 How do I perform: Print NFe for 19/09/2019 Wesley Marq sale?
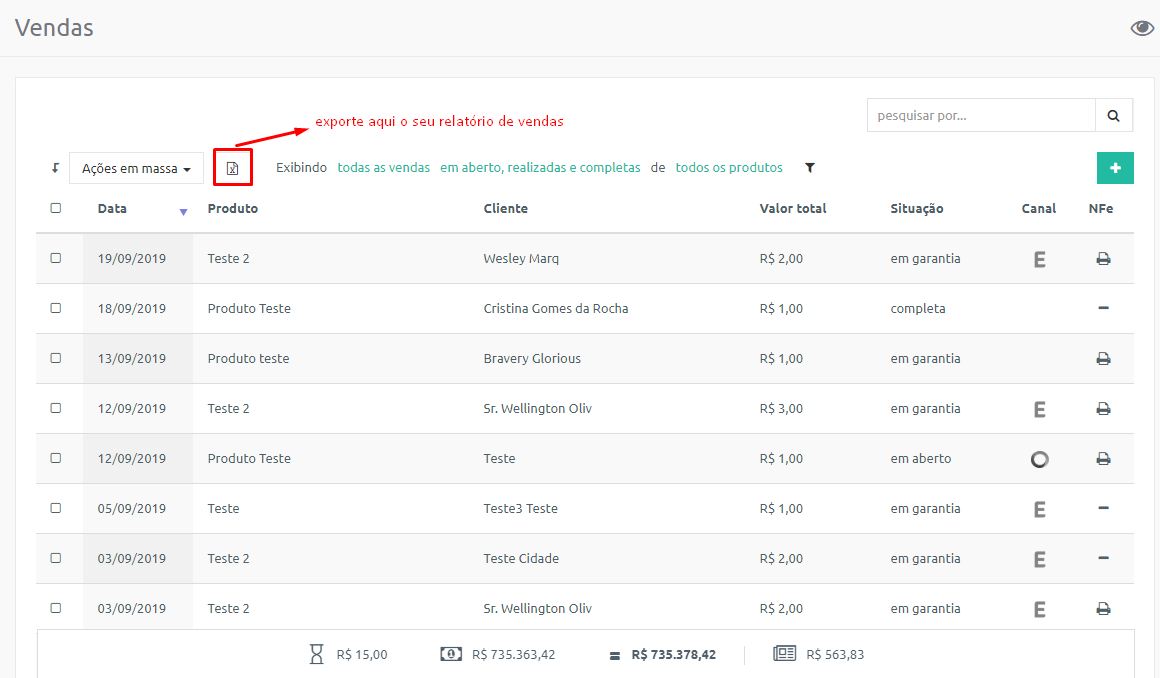point(1103,259)
